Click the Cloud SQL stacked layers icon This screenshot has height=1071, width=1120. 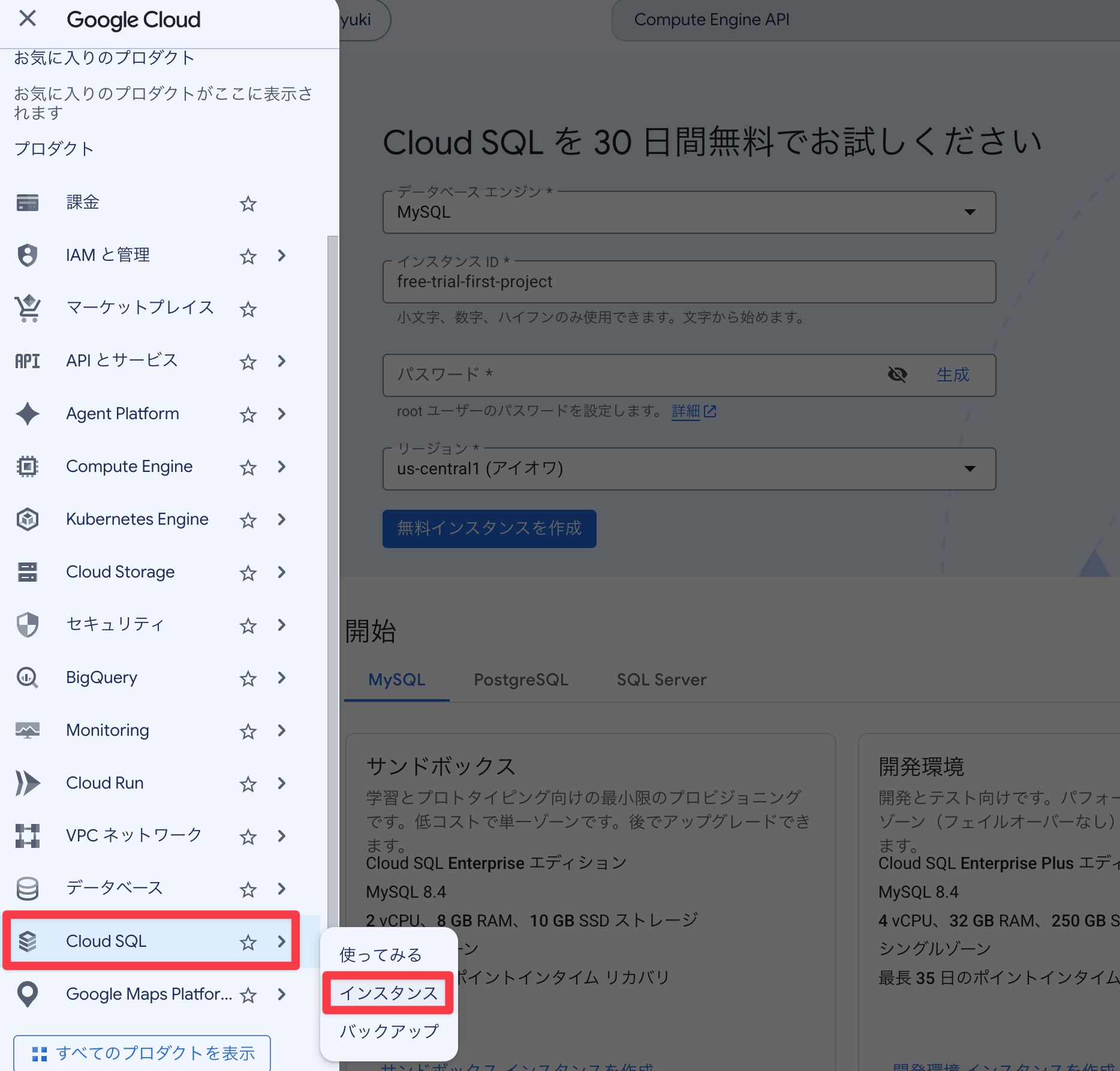pyautogui.click(x=28, y=941)
